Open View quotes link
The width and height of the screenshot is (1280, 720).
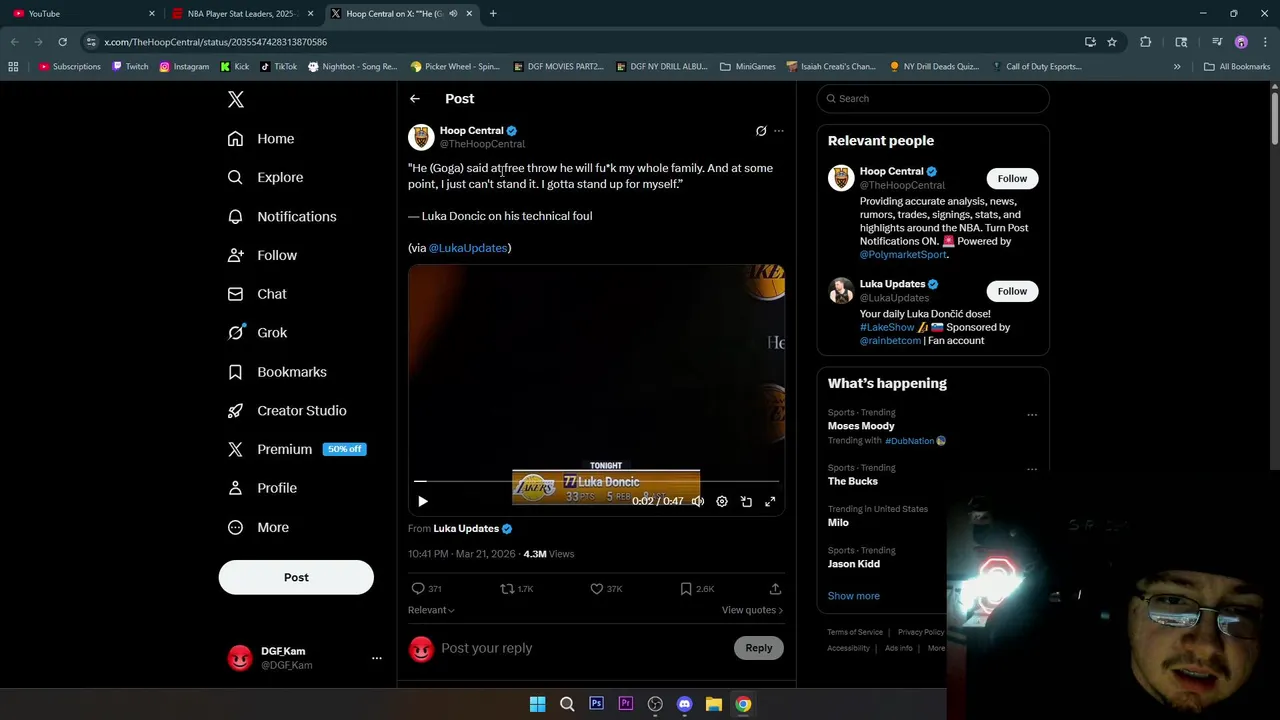pos(752,610)
